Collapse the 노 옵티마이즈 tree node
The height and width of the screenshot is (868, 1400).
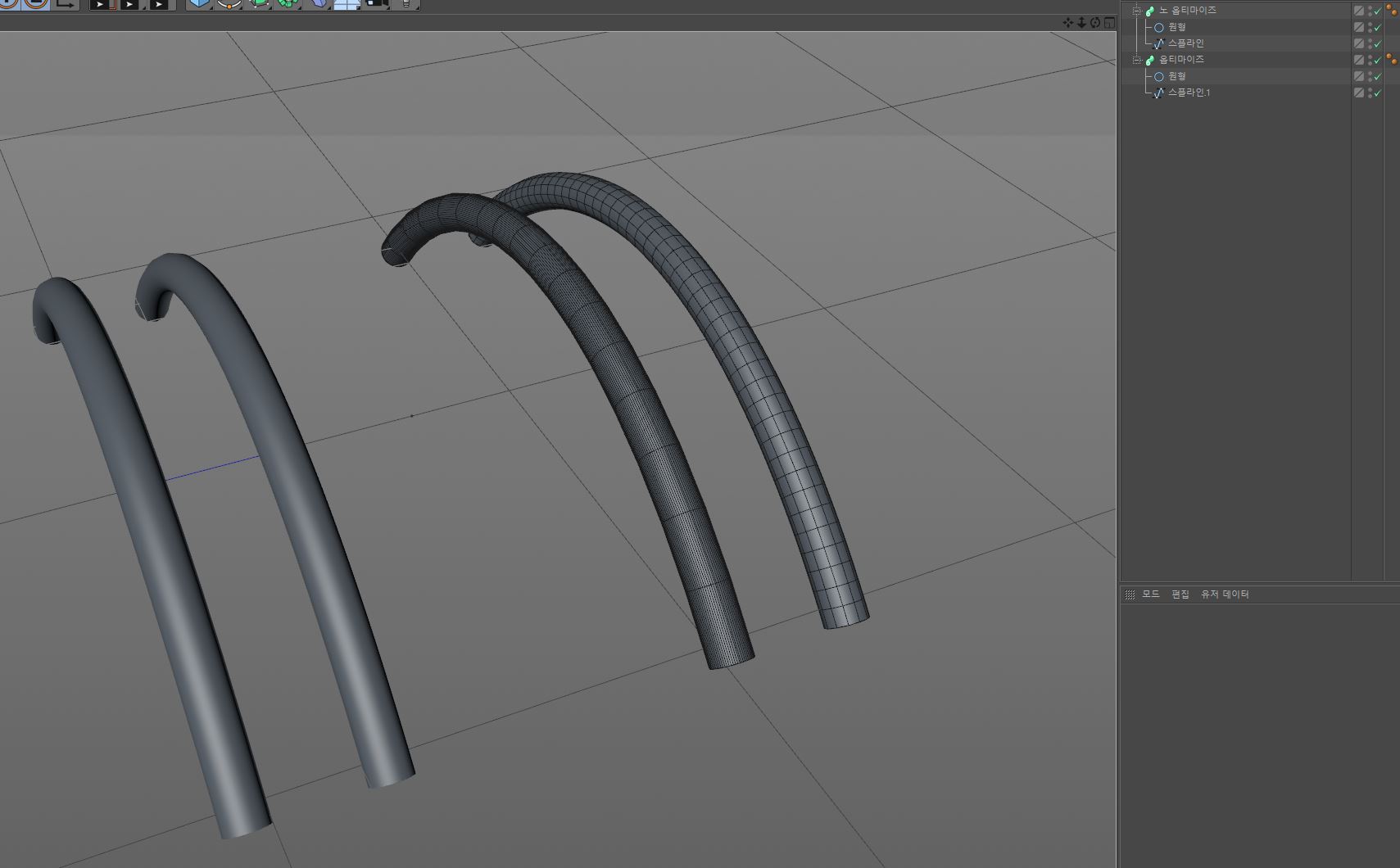1136,11
